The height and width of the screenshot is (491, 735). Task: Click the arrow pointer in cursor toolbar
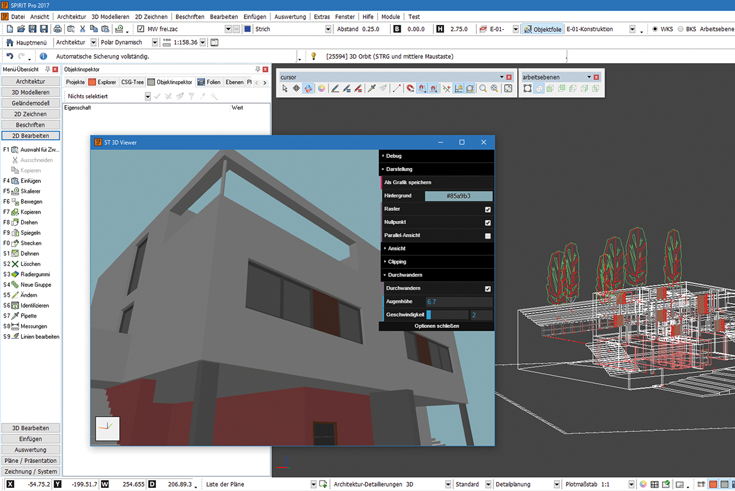pos(285,89)
